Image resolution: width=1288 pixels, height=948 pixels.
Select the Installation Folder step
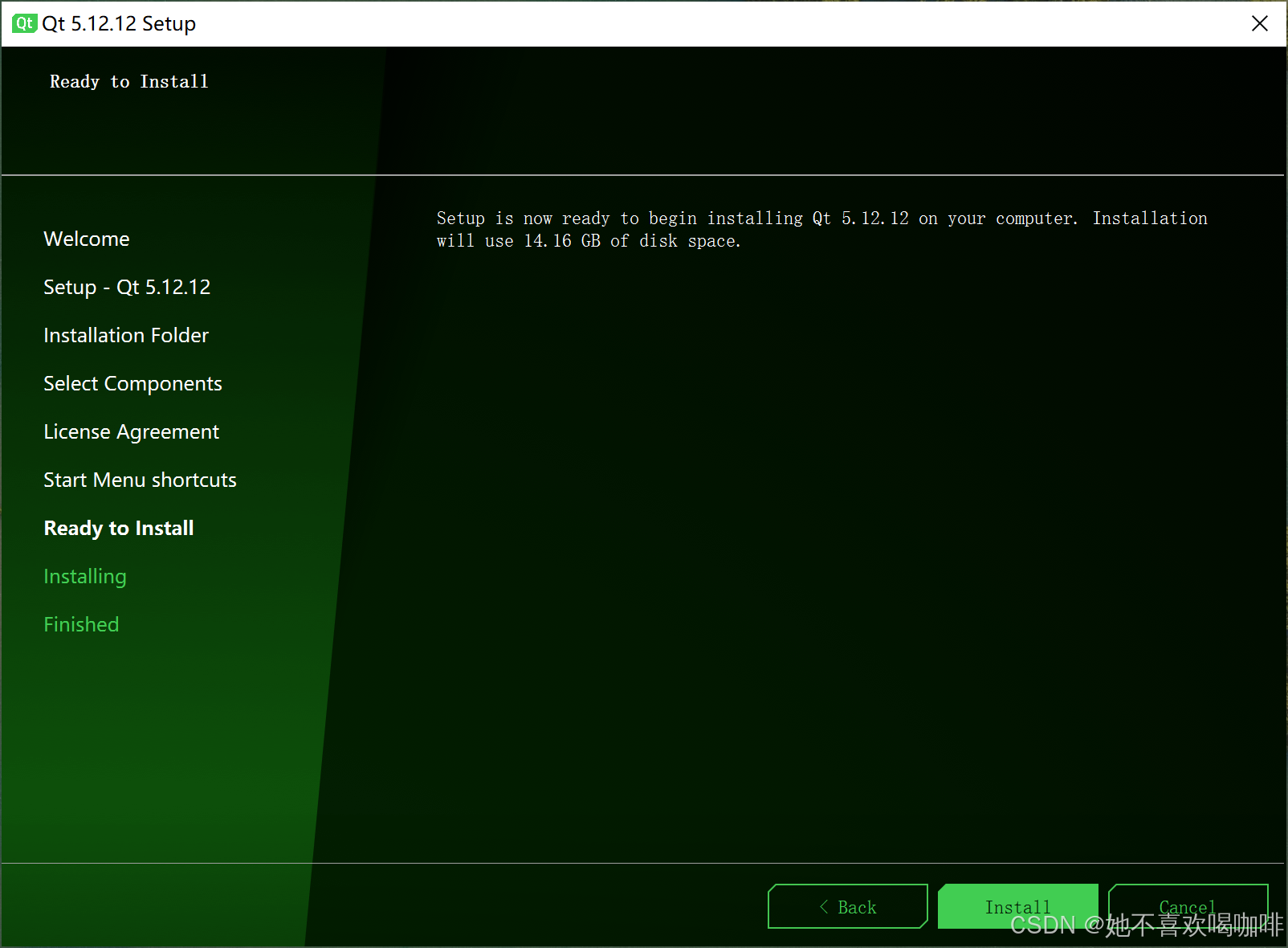tap(126, 335)
